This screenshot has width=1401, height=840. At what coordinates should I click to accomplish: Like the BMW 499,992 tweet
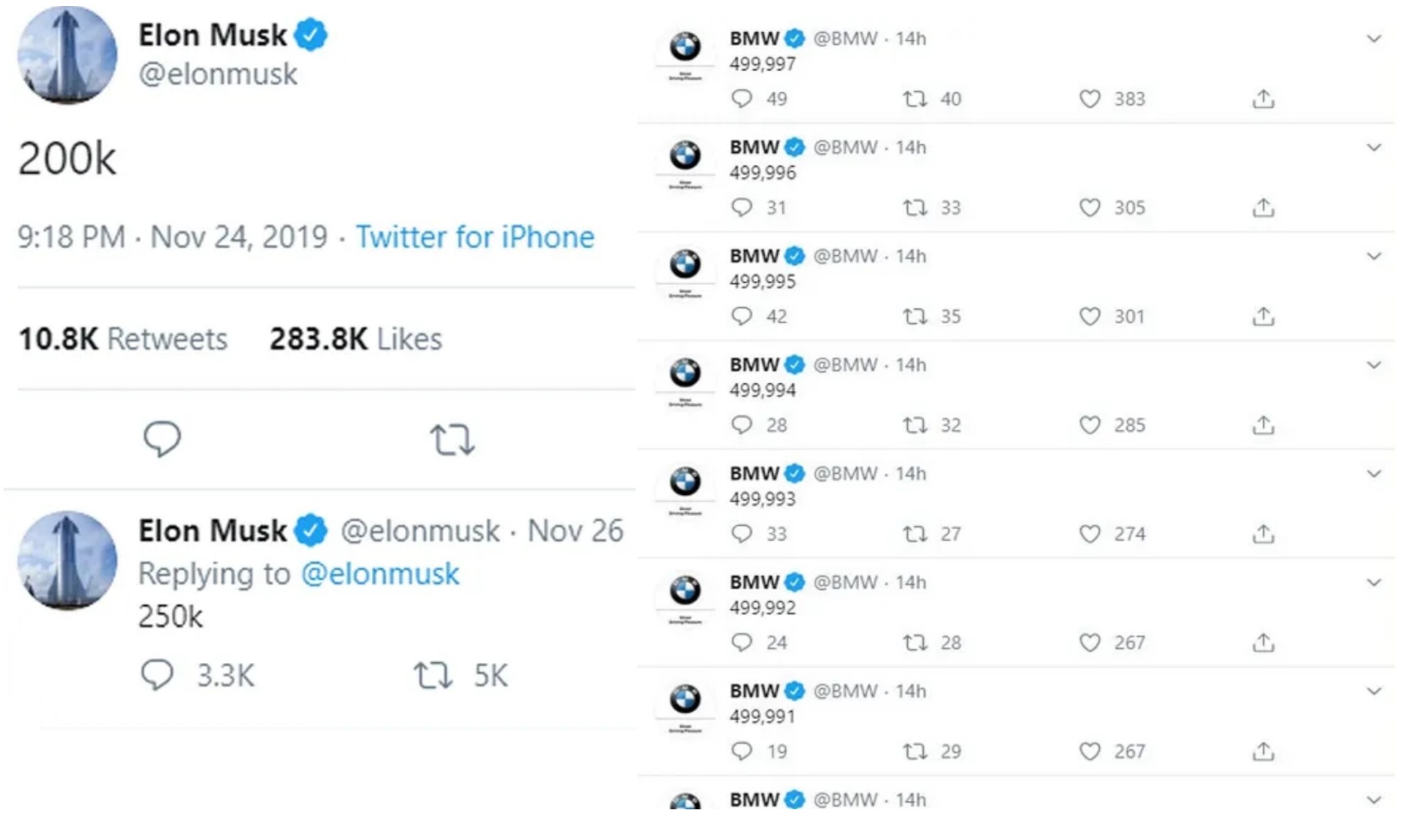[x=1089, y=643]
